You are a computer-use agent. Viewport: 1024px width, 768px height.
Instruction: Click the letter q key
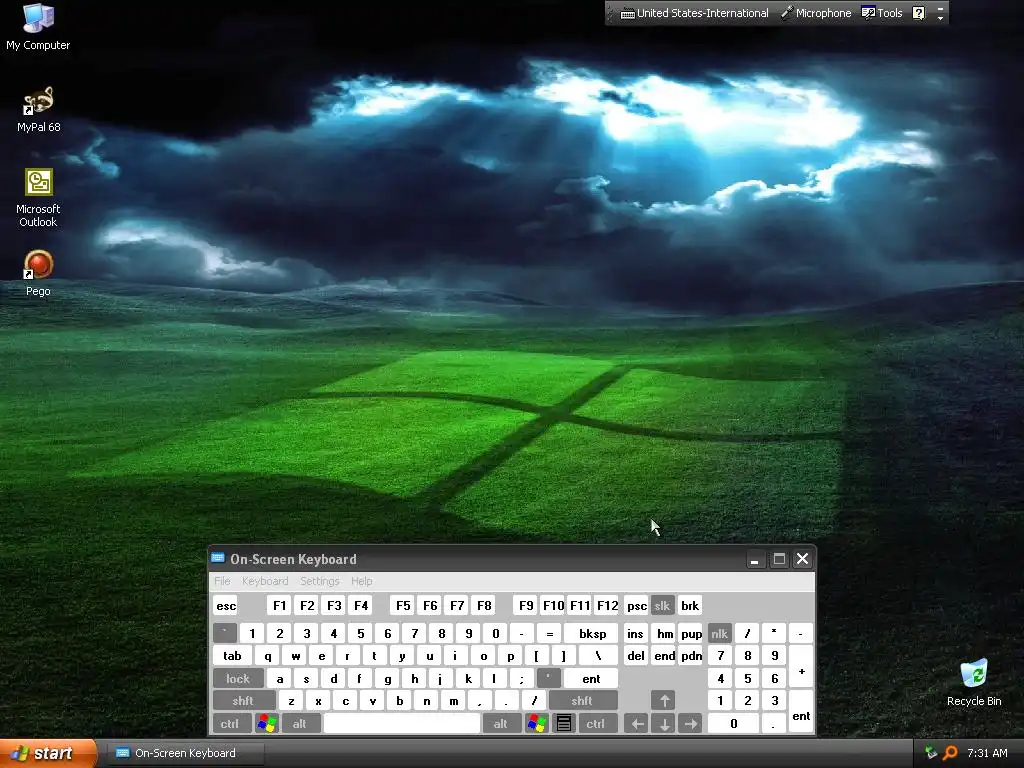point(267,656)
